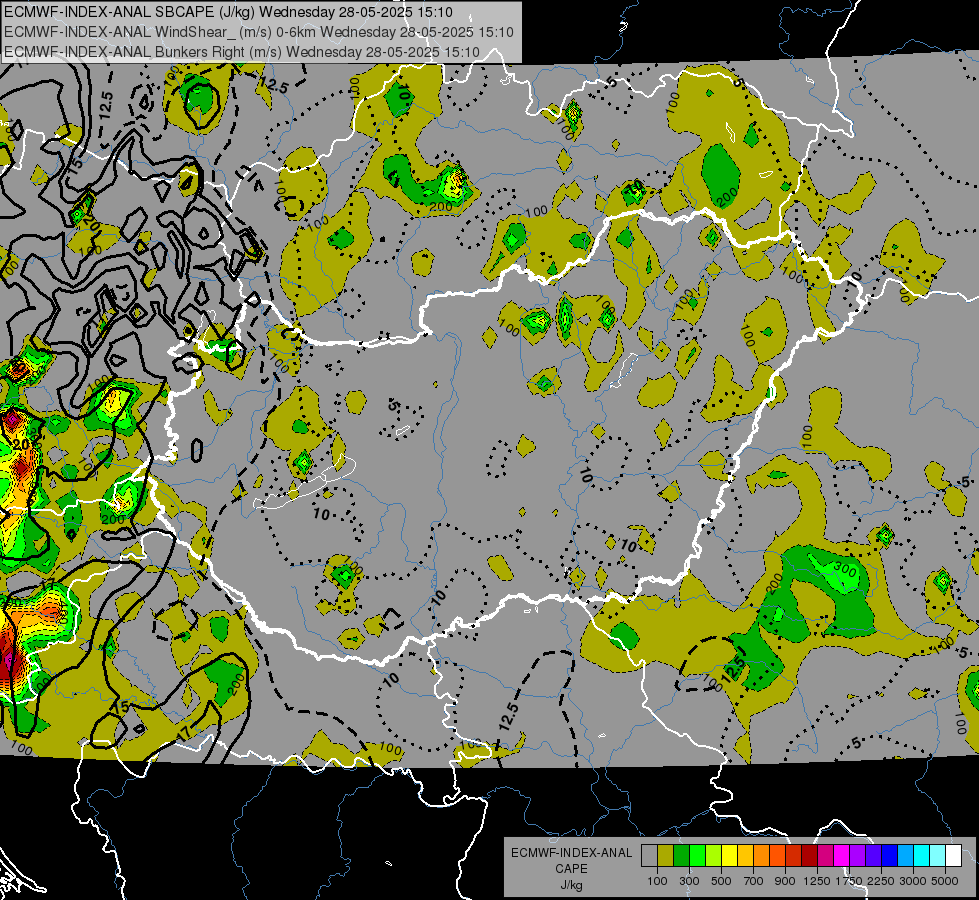Click legend value 300 under color bar

[x=689, y=881]
